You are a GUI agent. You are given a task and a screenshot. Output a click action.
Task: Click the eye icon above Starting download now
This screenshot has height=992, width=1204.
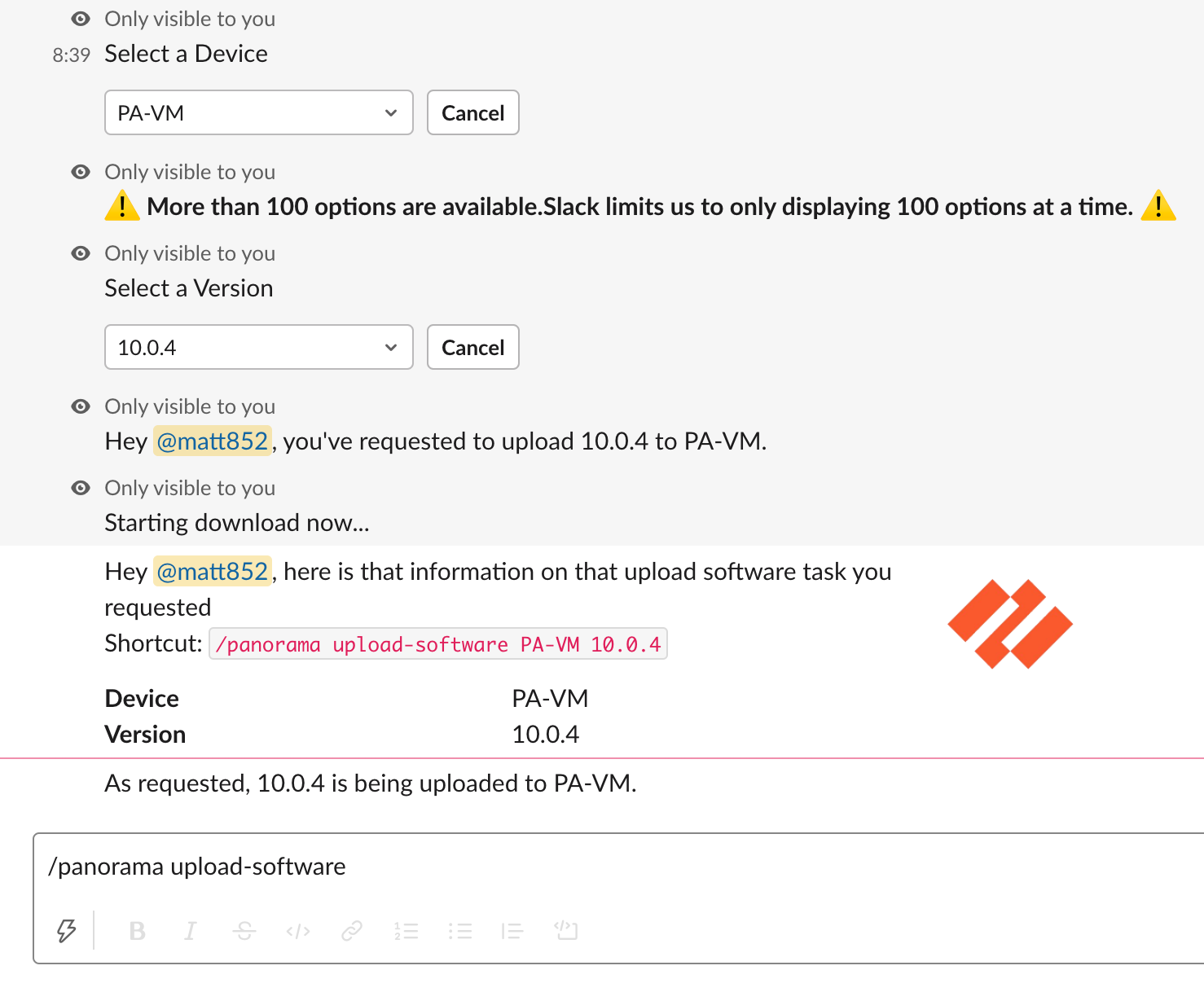coord(81,488)
